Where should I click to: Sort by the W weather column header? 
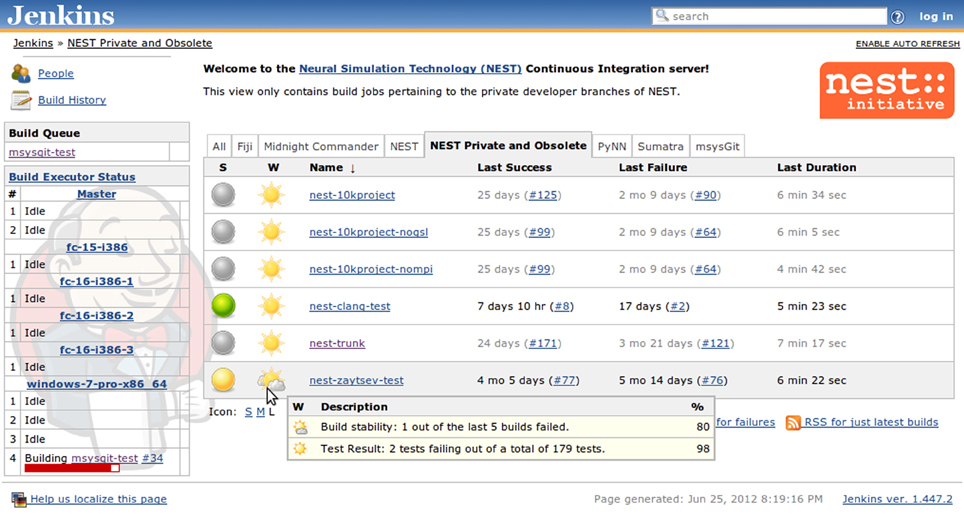click(x=273, y=167)
